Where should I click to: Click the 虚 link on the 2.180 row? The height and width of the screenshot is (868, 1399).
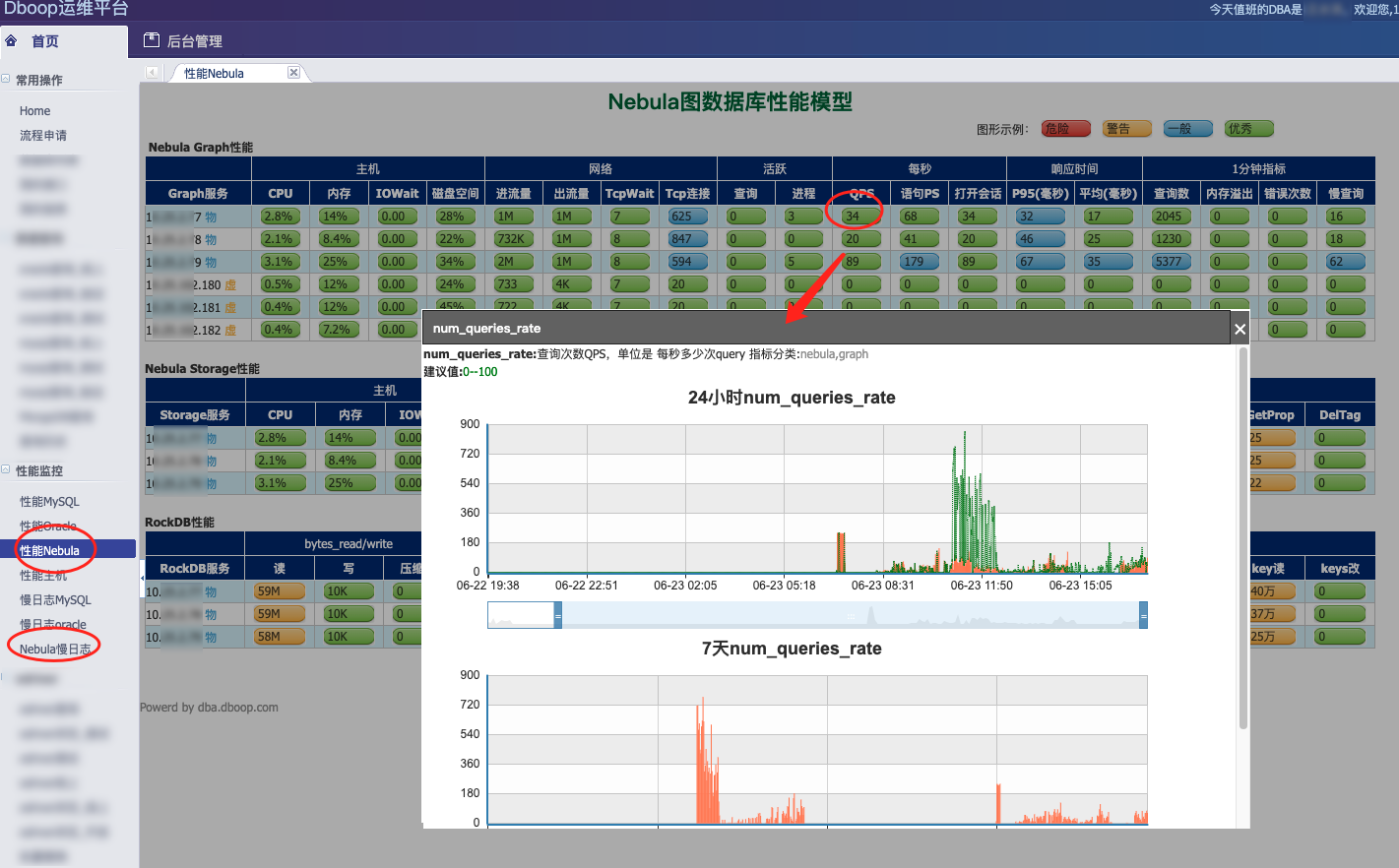pyautogui.click(x=230, y=285)
